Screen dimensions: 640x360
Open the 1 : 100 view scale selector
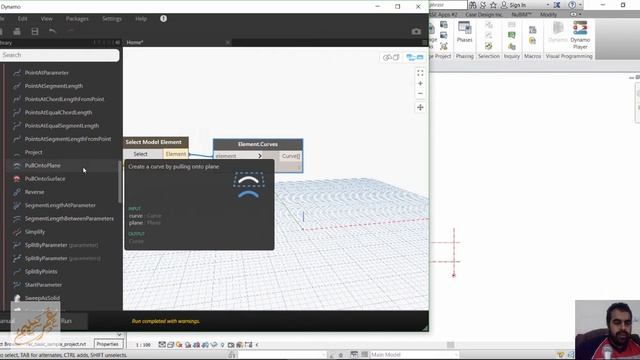point(143,345)
